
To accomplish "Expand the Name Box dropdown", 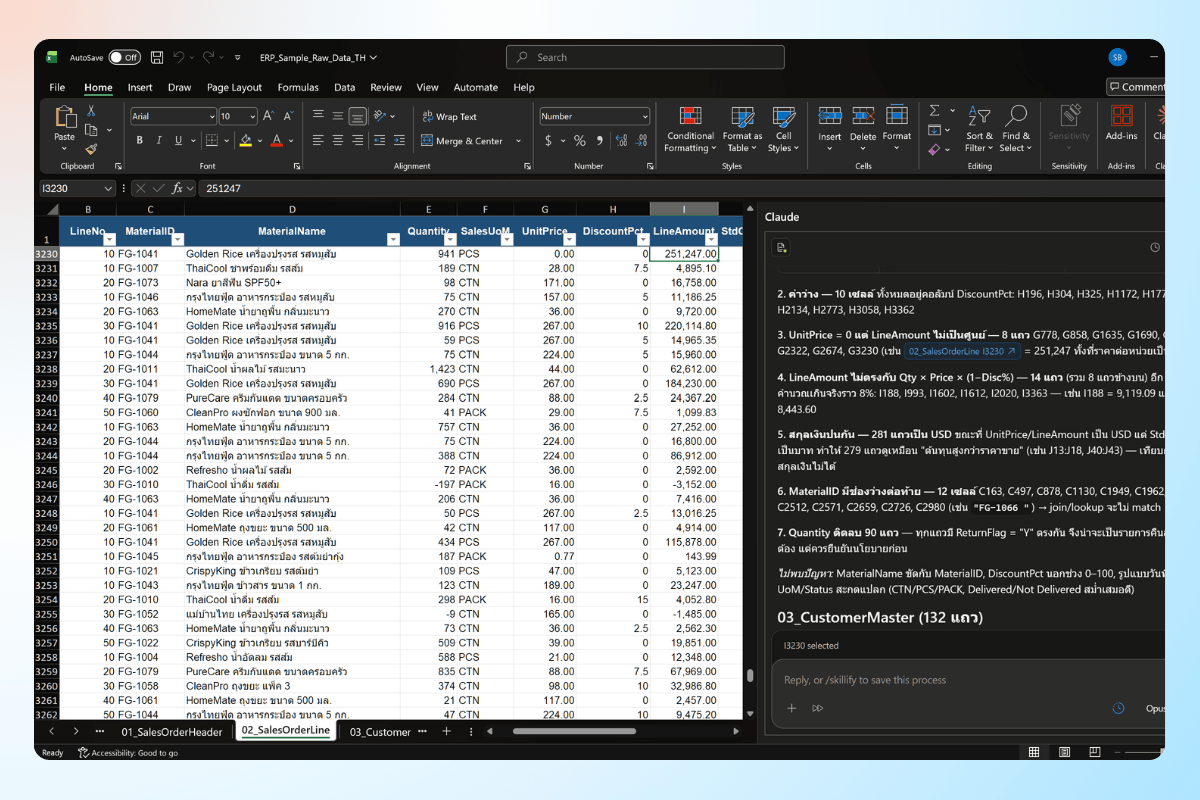I will (108, 188).
